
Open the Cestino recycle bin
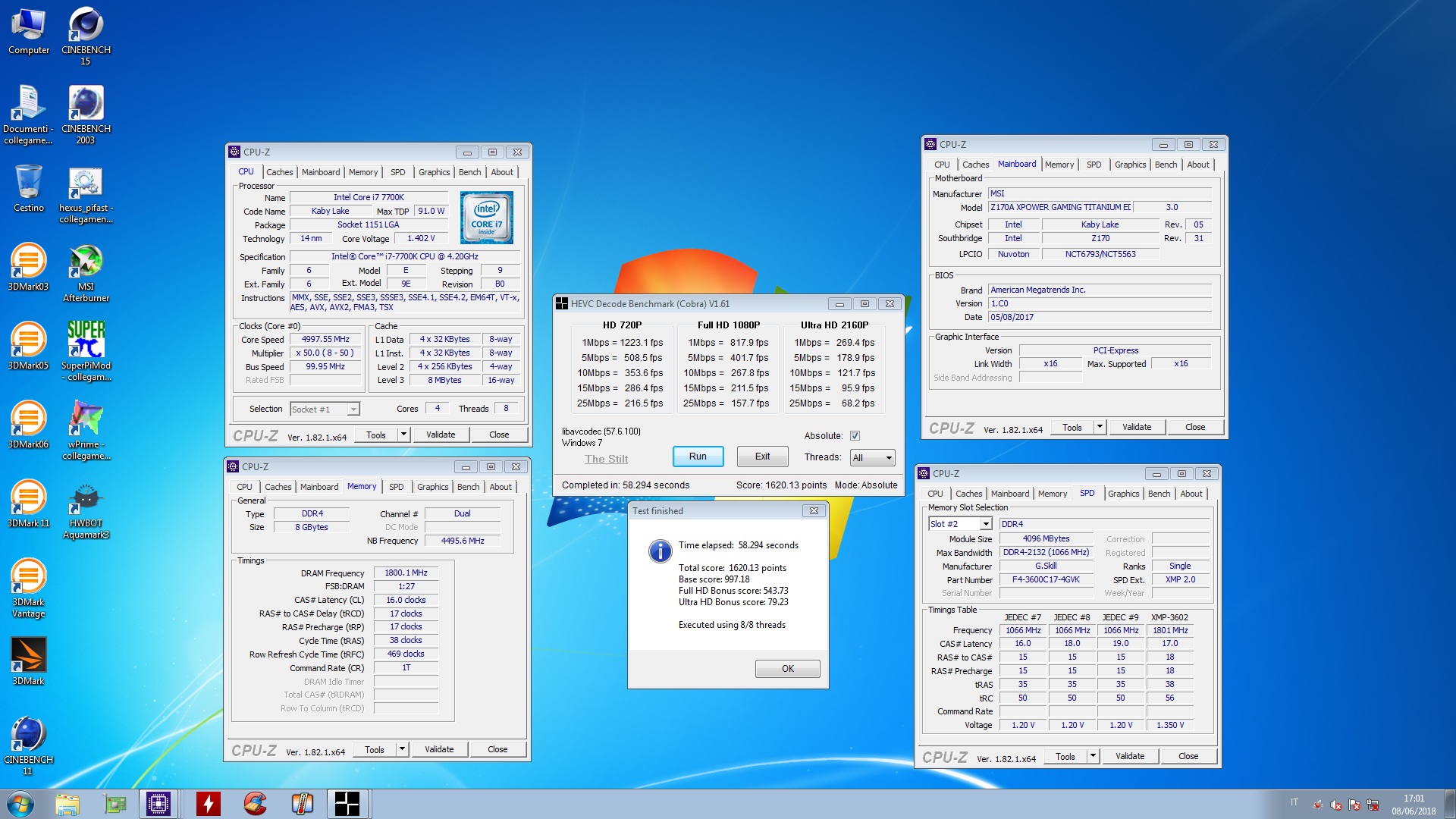coord(29,190)
